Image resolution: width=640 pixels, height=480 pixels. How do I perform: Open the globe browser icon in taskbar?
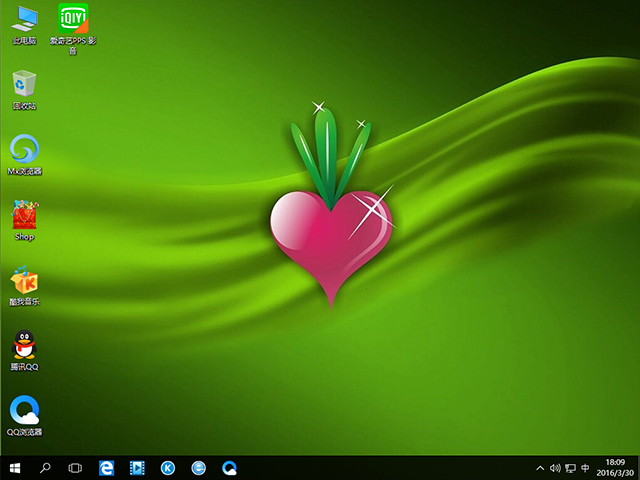[x=199, y=467]
